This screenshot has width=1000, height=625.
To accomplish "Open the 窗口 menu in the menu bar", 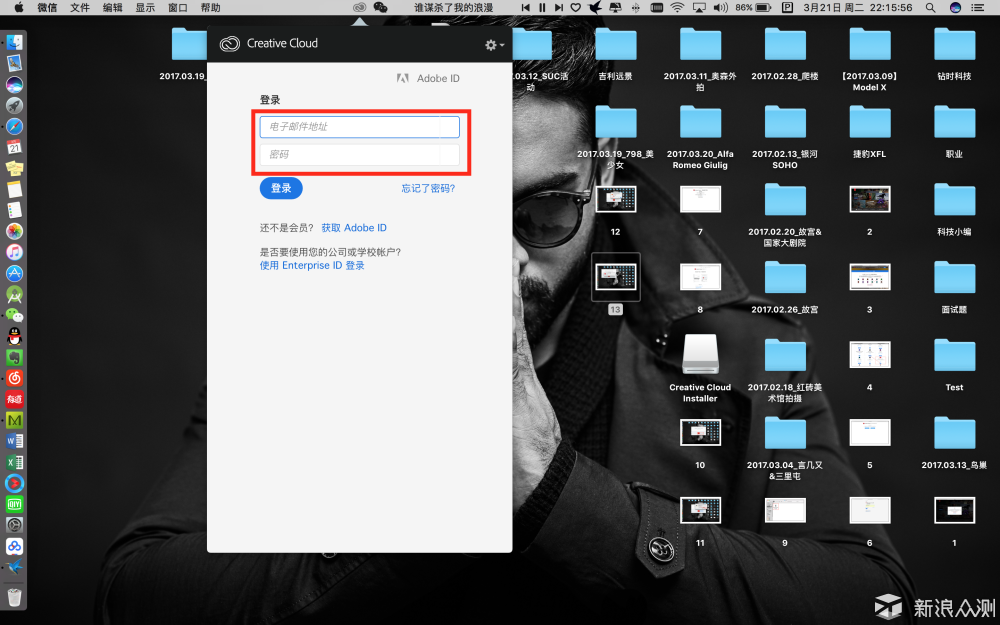I will pos(178,7).
